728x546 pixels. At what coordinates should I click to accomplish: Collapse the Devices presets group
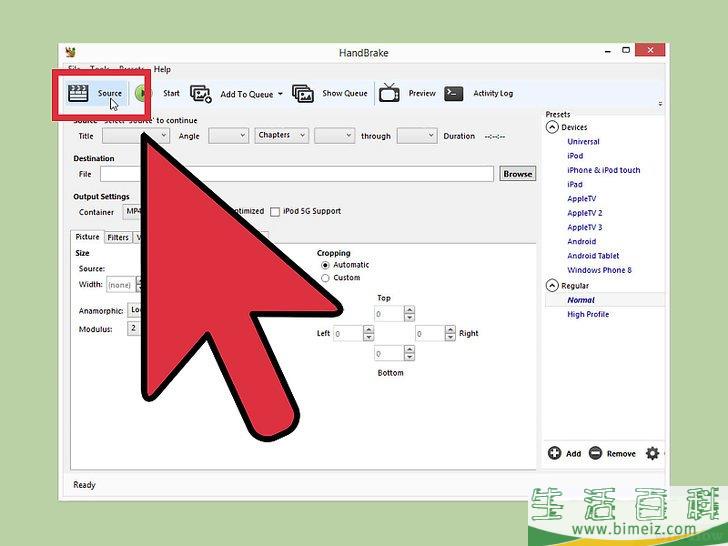tap(552, 127)
